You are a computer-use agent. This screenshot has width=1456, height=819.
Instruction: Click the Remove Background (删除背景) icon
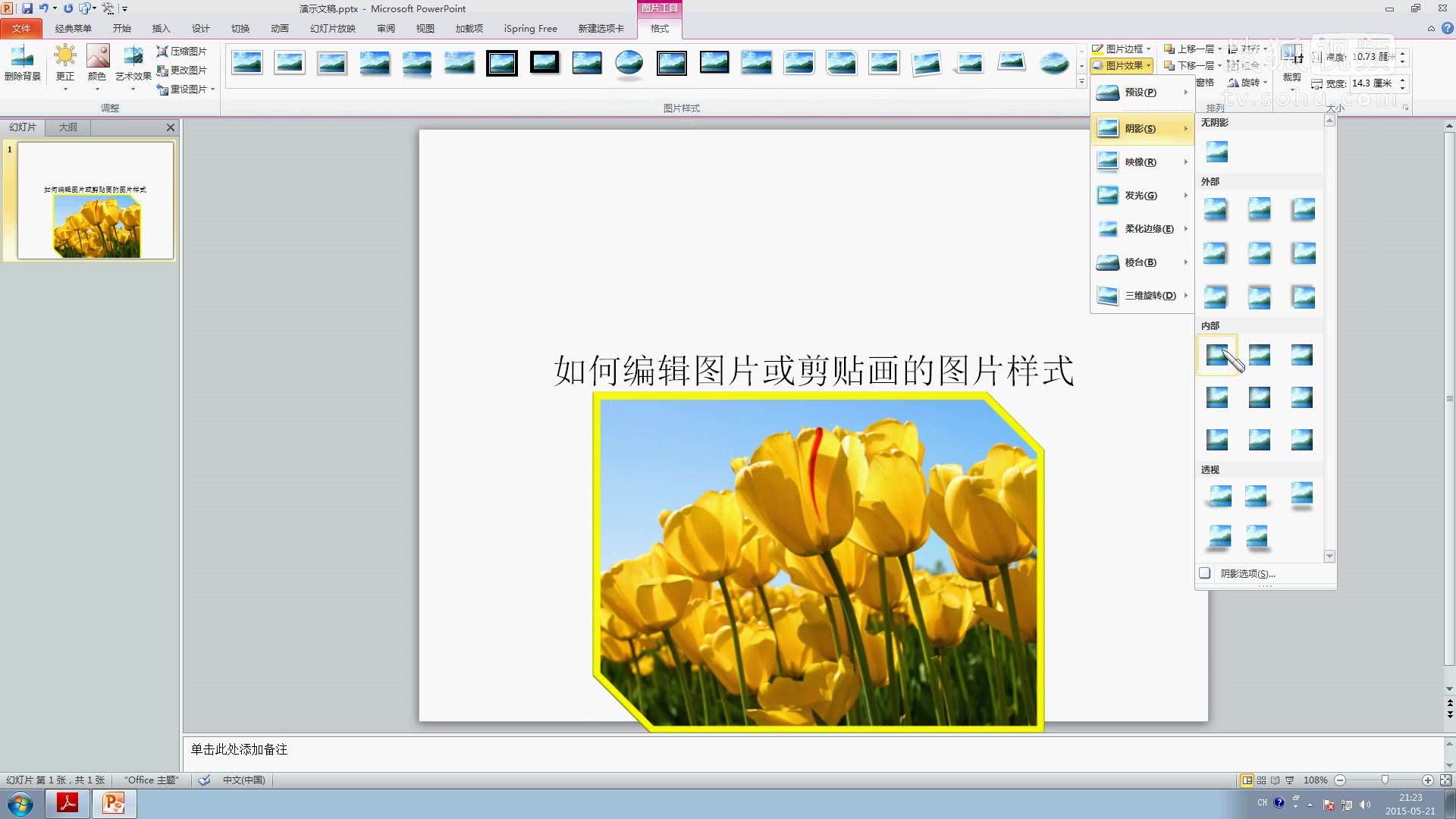[x=22, y=61]
